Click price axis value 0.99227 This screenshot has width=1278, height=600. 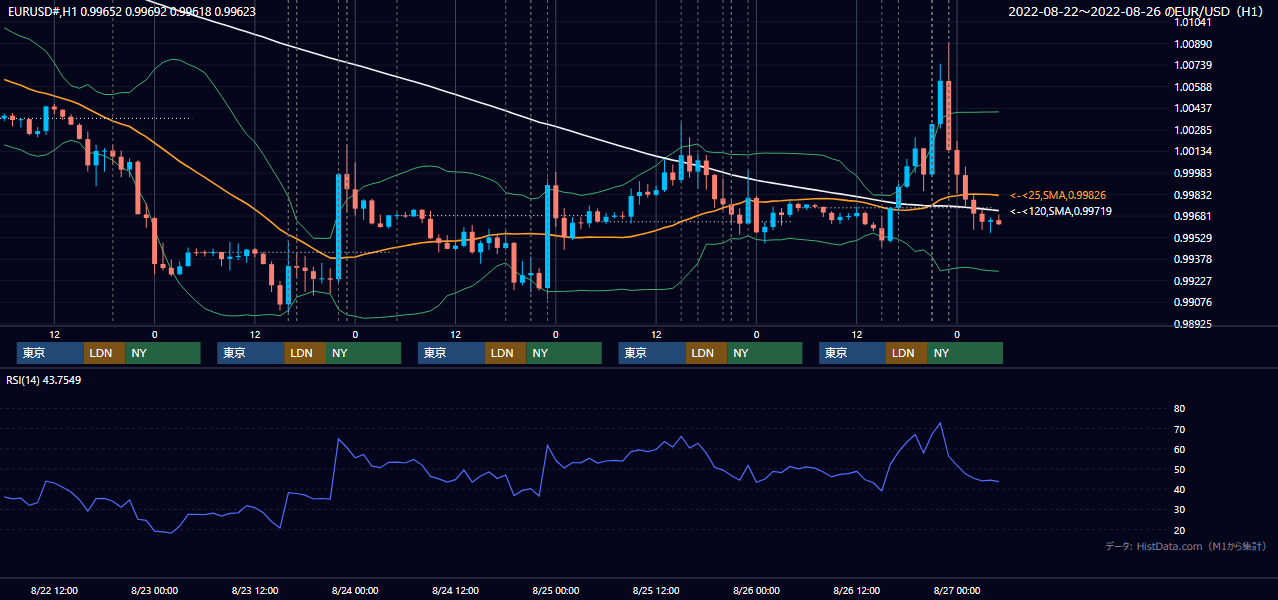click(1192, 281)
